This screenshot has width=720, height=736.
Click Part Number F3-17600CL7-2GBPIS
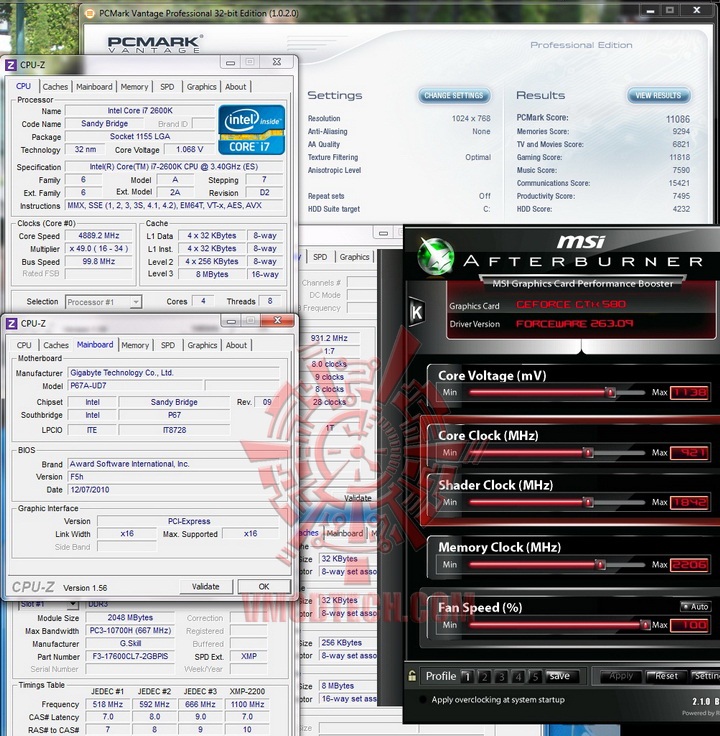coord(130,656)
